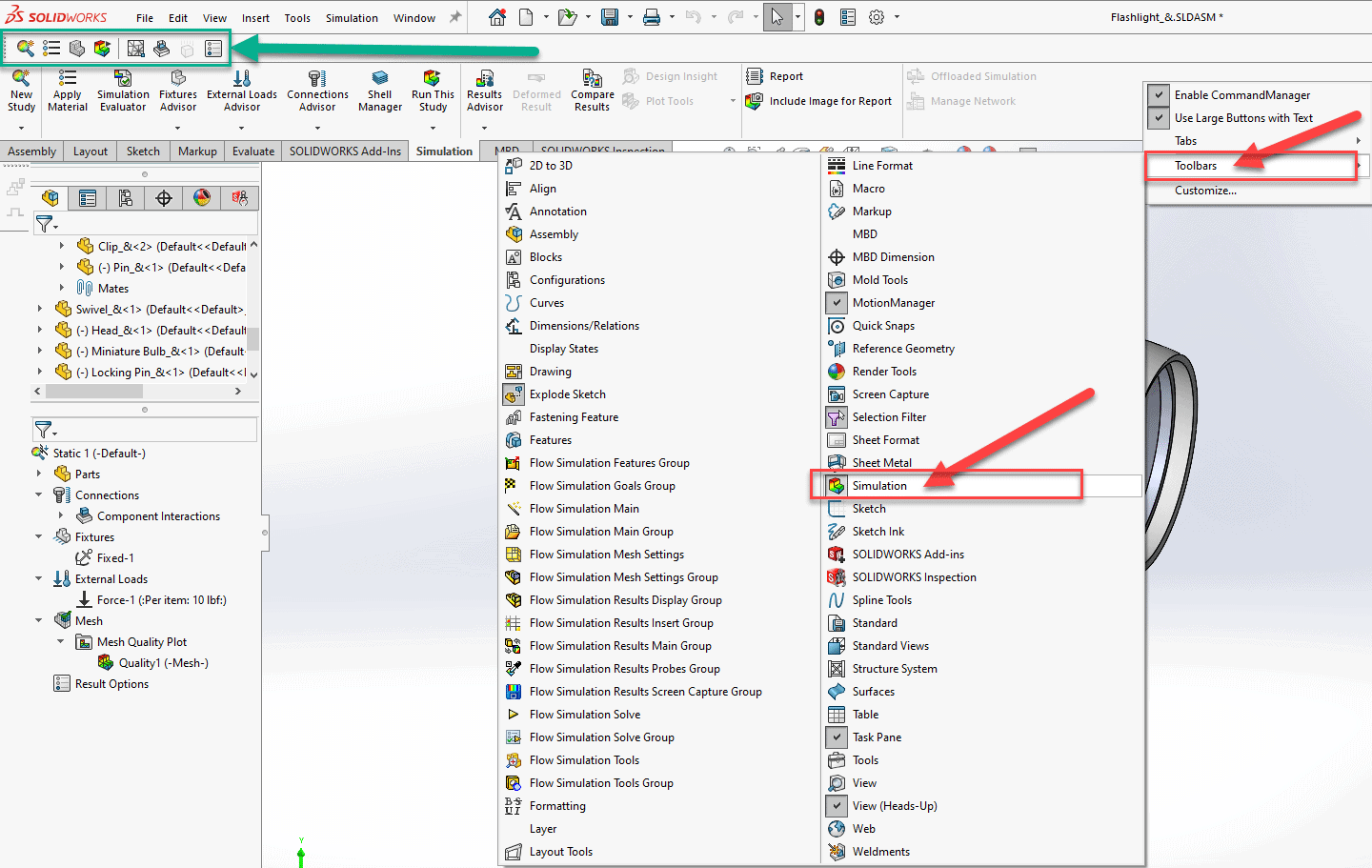Collapse Mesh node in study tree
This screenshot has height=868, width=1372.
(x=38, y=620)
